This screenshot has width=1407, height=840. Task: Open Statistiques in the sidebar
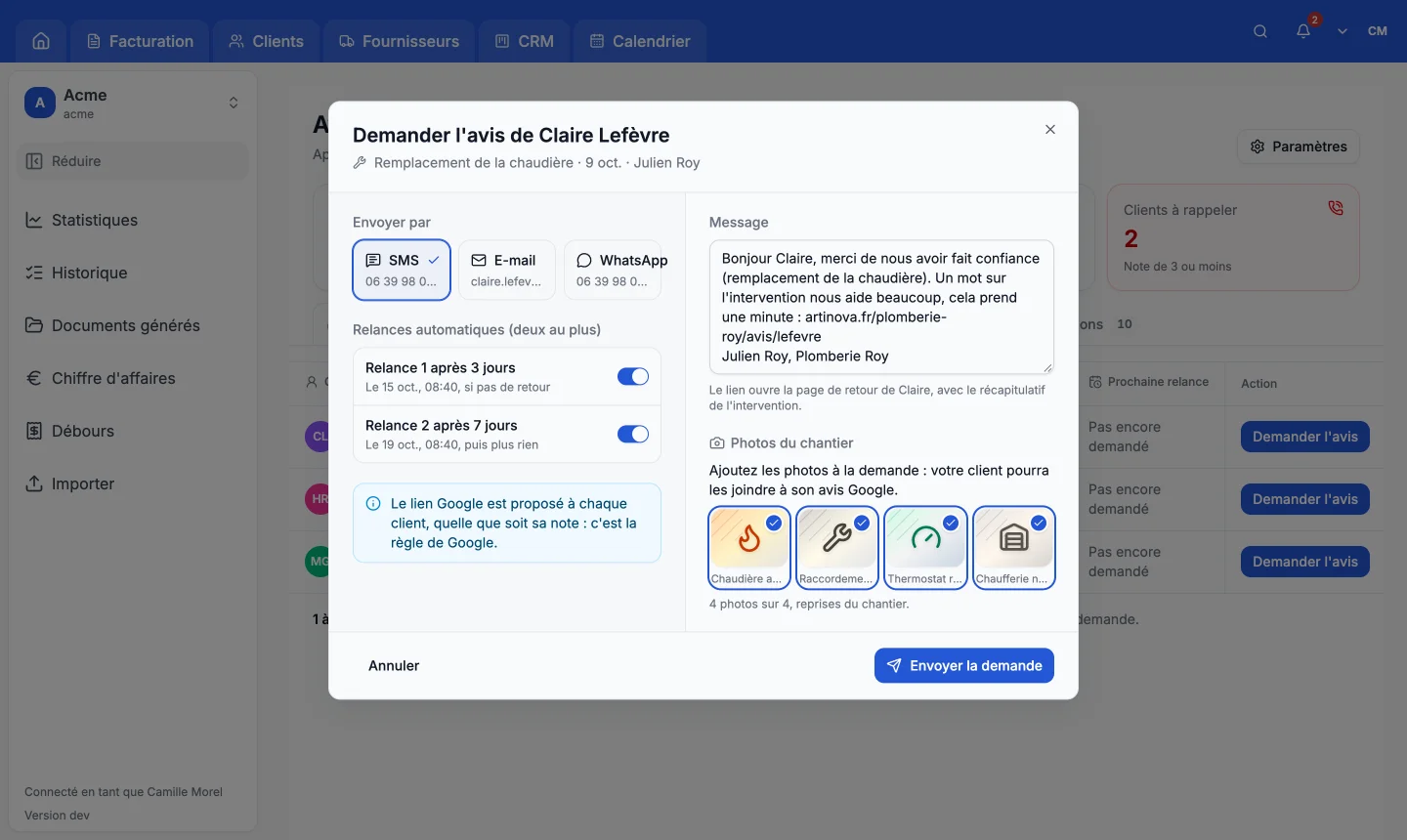click(x=134, y=220)
